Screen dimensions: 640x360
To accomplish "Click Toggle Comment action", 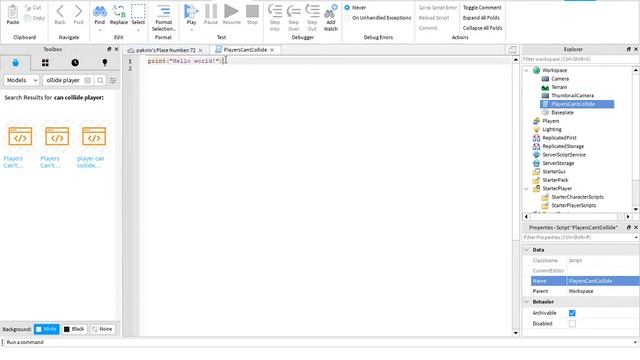I will pos(482,8).
